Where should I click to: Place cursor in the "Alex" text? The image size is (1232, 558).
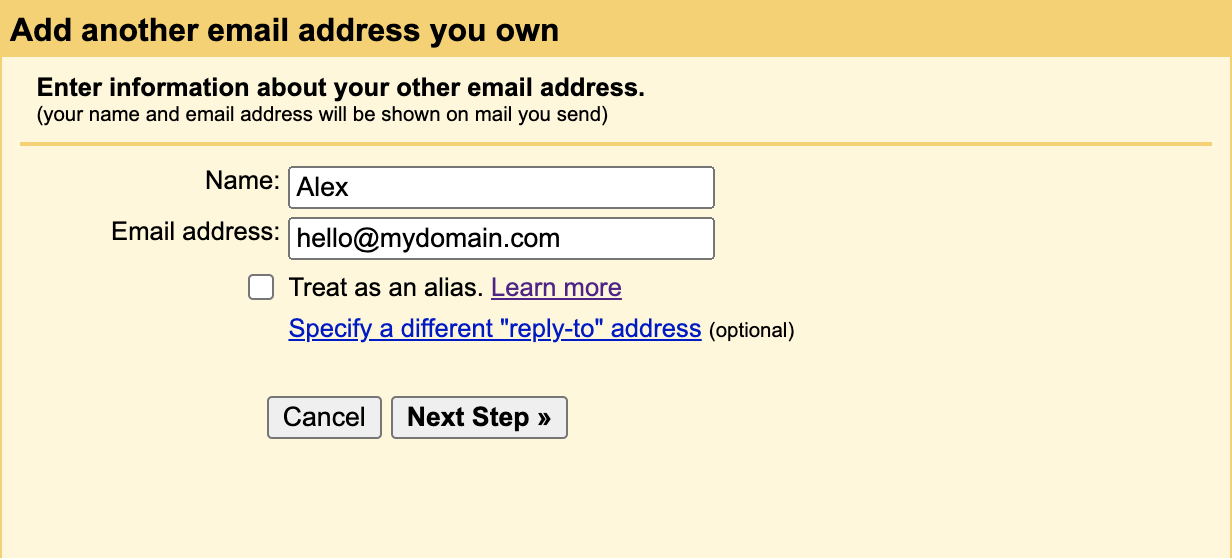(323, 188)
